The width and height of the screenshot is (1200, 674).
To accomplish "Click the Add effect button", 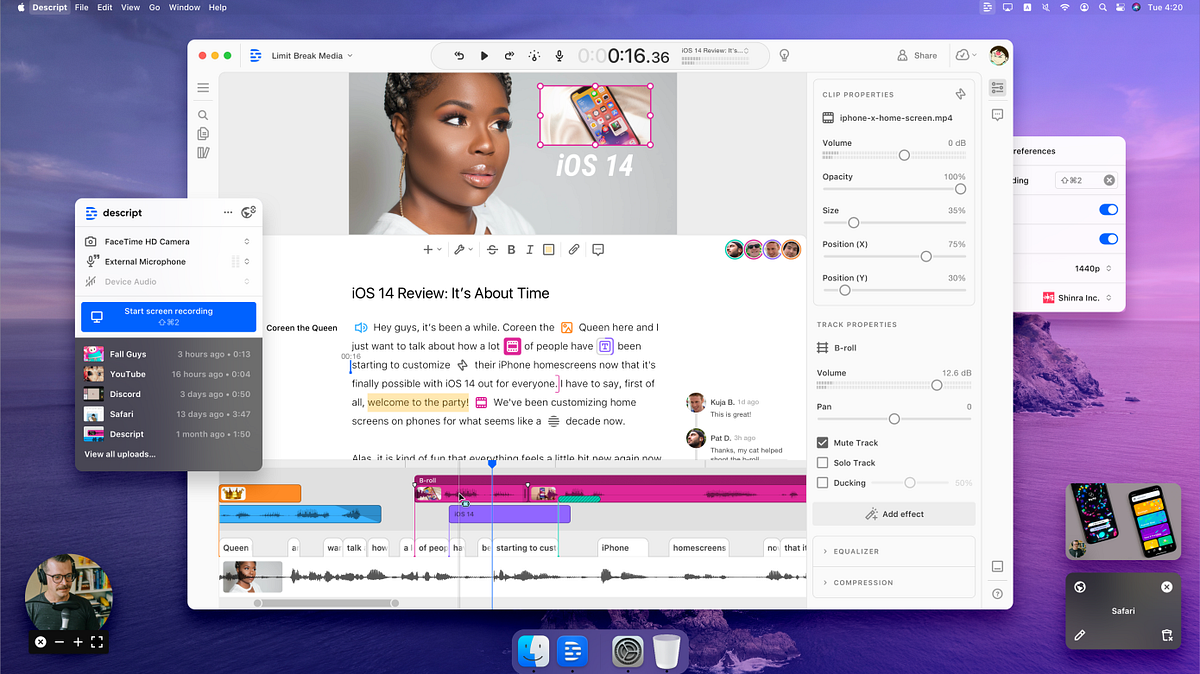I will (x=893, y=513).
